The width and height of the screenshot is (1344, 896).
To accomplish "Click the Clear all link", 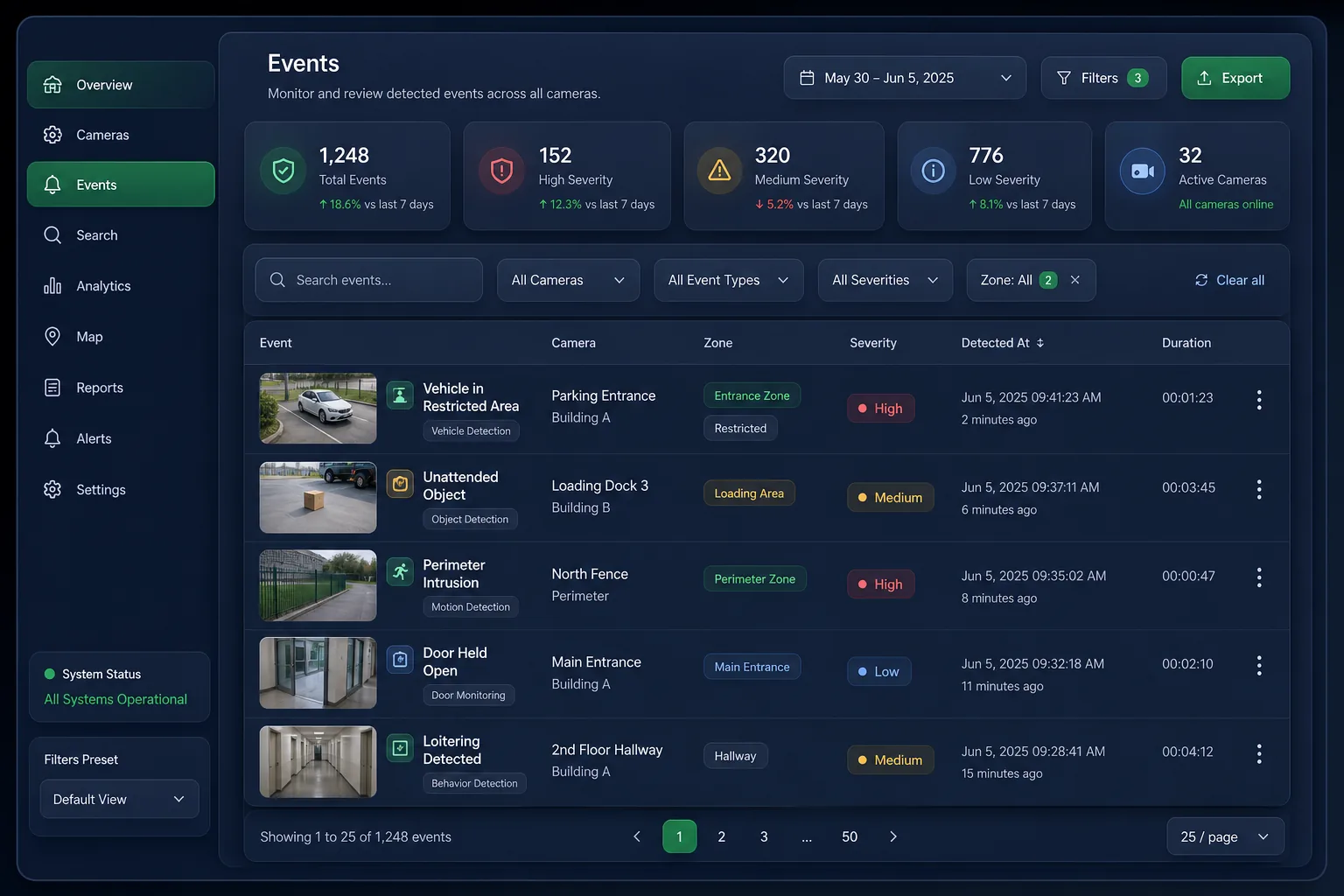I will pyautogui.click(x=1229, y=280).
